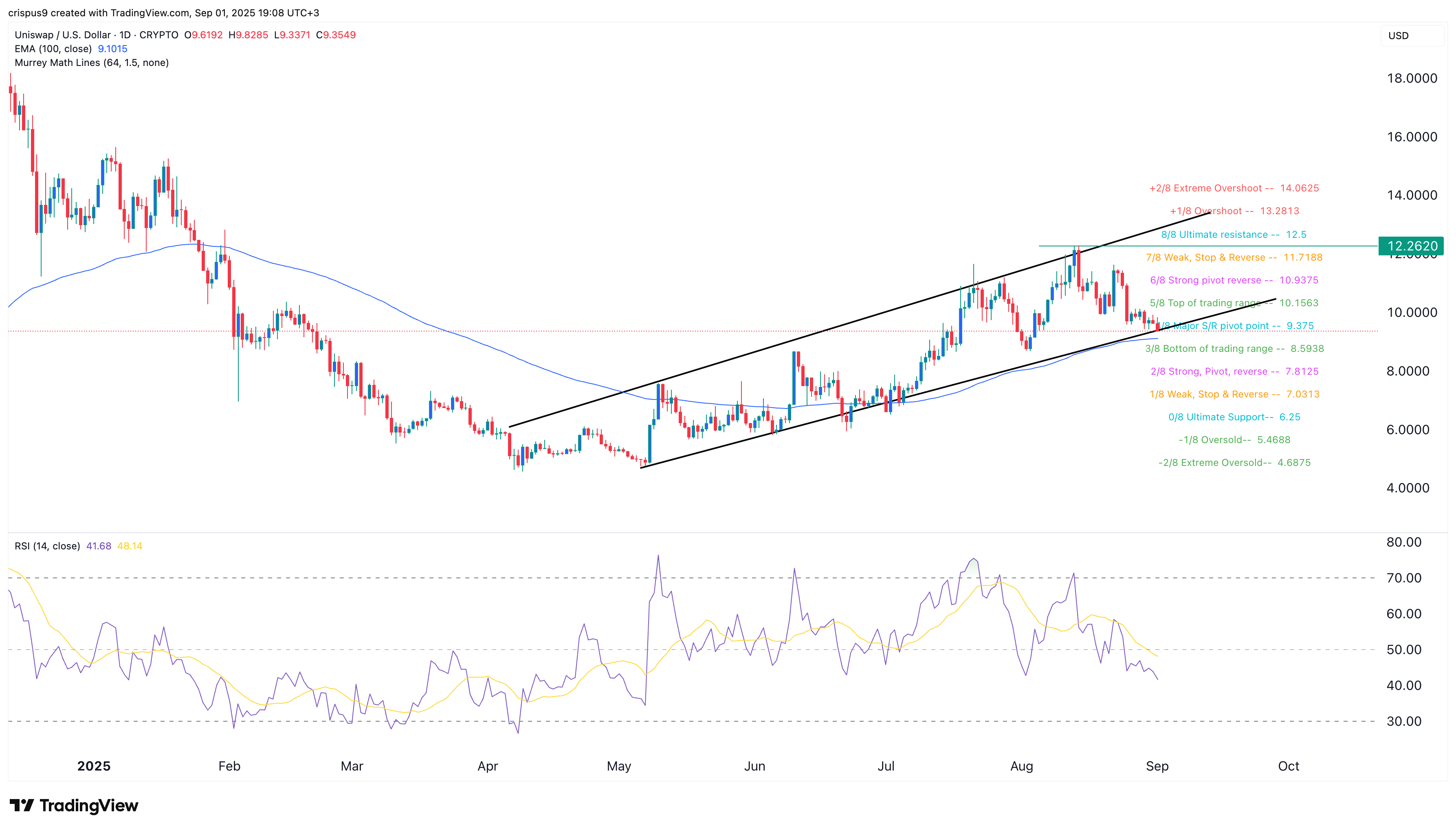Screen dimensions: 1456x830
Task: Select the 3/8 Bottom of trading range label
Action: click(1234, 349)
